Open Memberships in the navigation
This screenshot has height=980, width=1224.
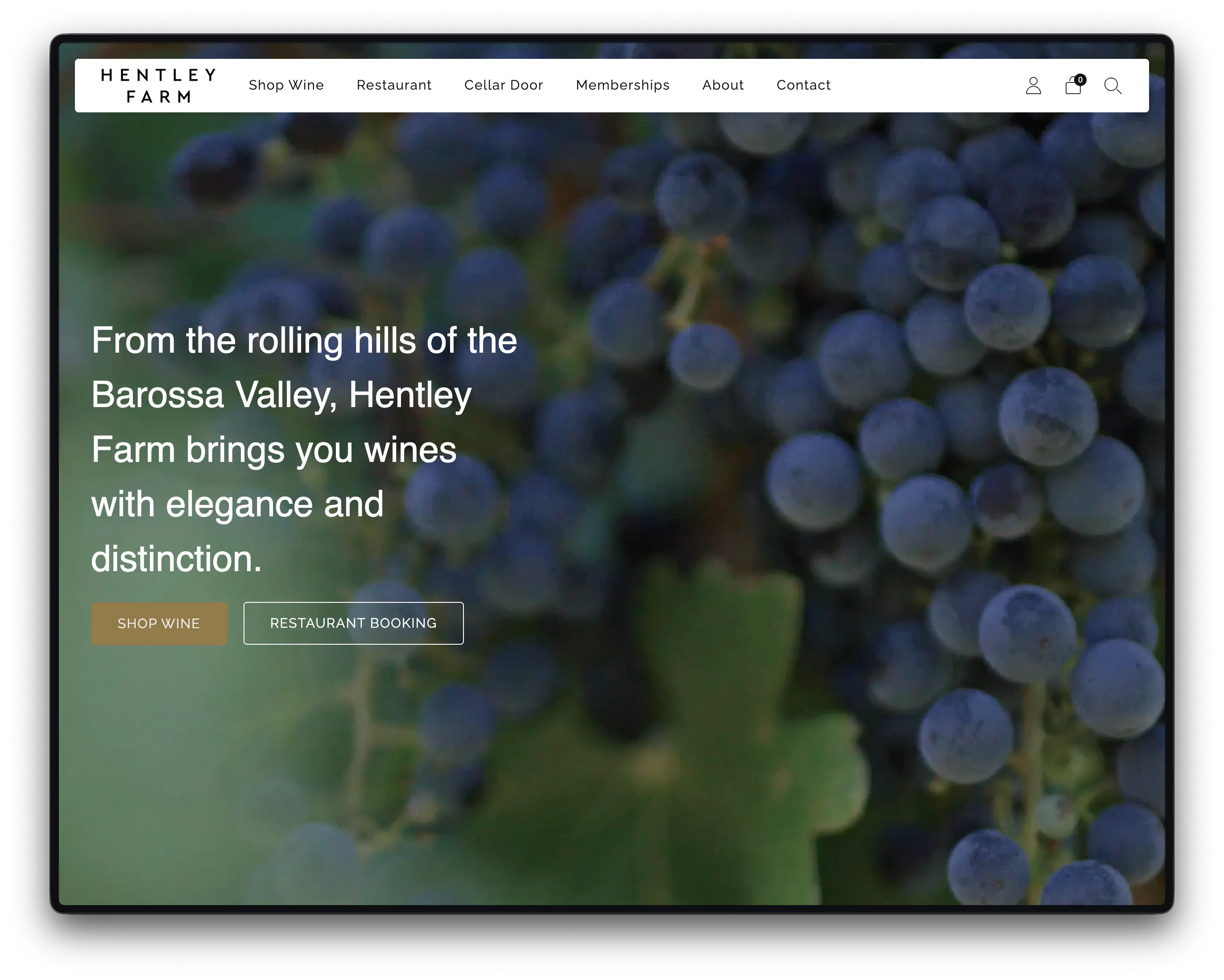tap(623, 85)
